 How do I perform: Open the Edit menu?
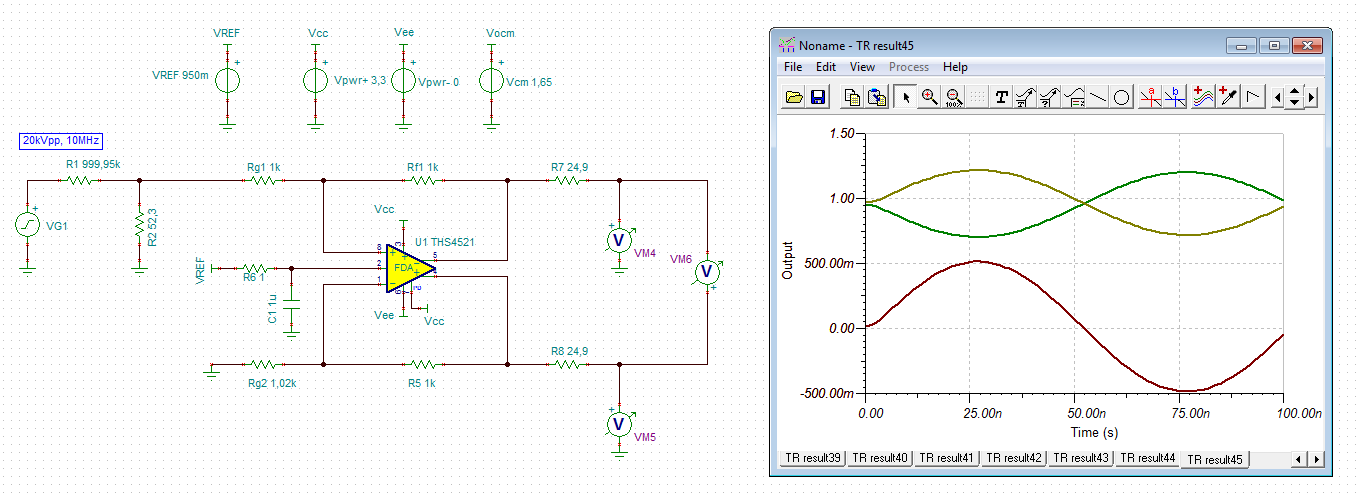click(x=826, y=67)
